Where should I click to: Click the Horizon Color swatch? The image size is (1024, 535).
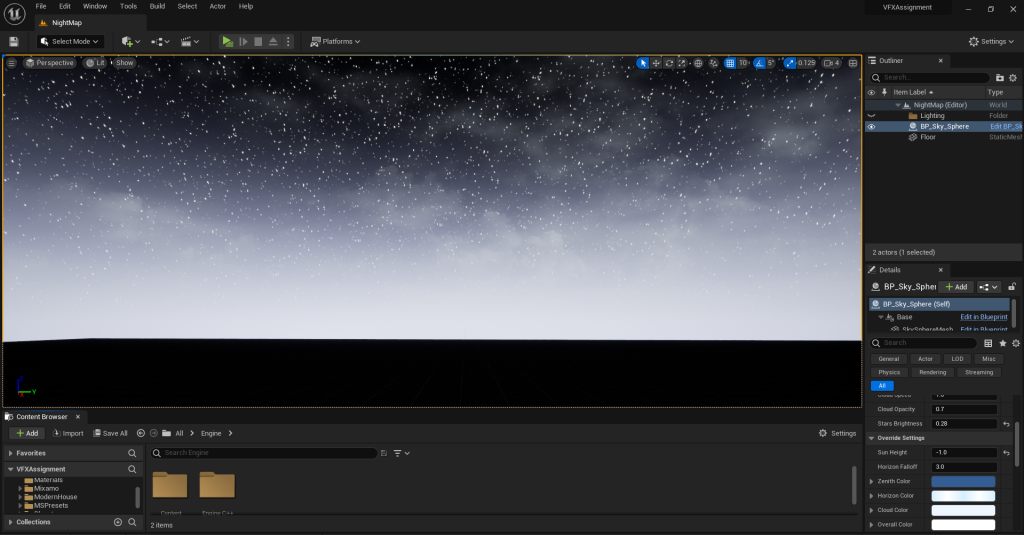(x=962, y=496)
